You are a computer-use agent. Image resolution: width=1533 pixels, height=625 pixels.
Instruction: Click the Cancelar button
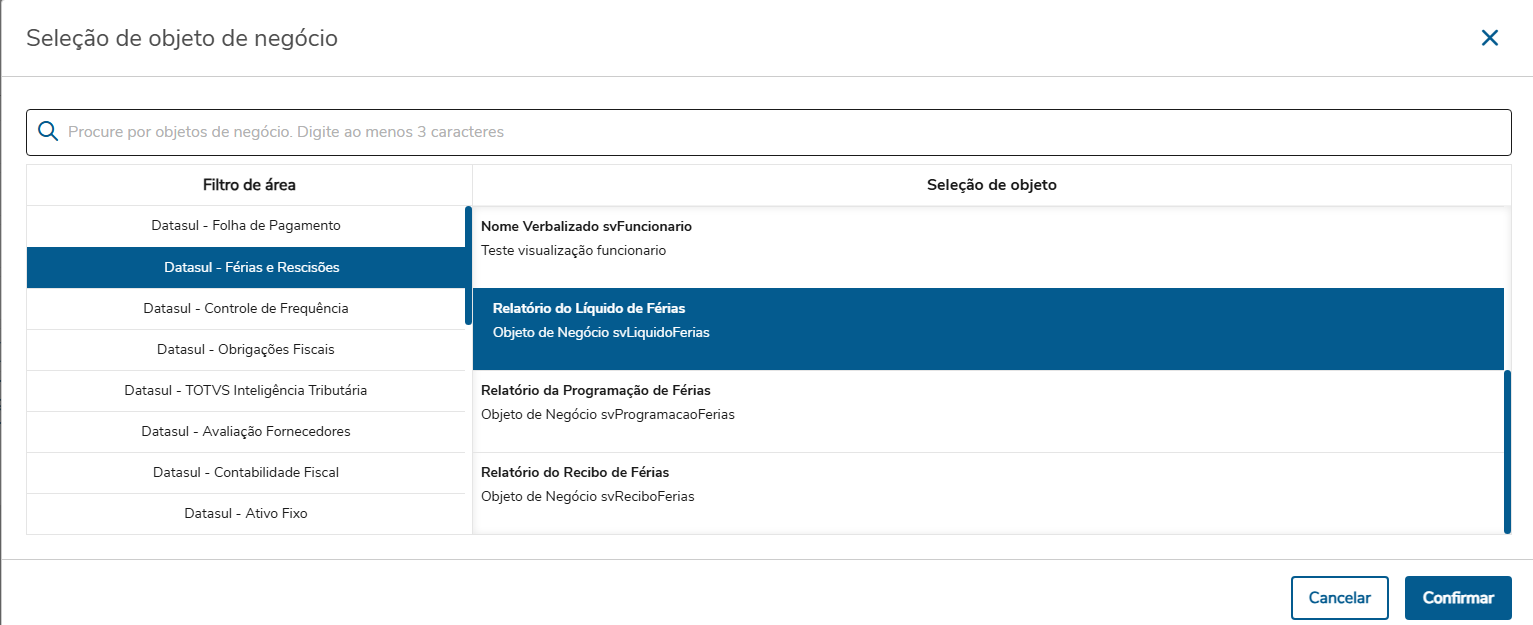pos(1339,598)
